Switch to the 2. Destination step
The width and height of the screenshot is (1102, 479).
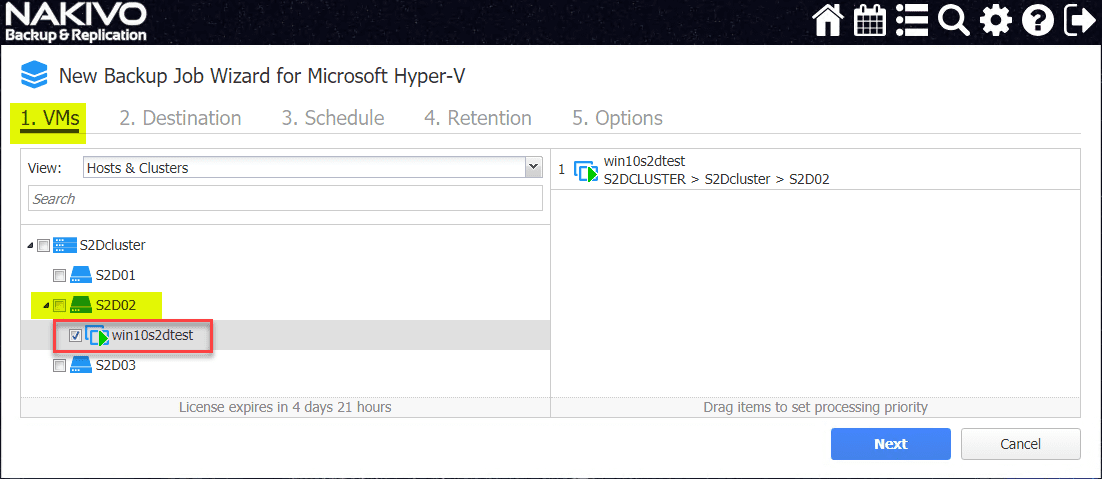coord(180,118)
